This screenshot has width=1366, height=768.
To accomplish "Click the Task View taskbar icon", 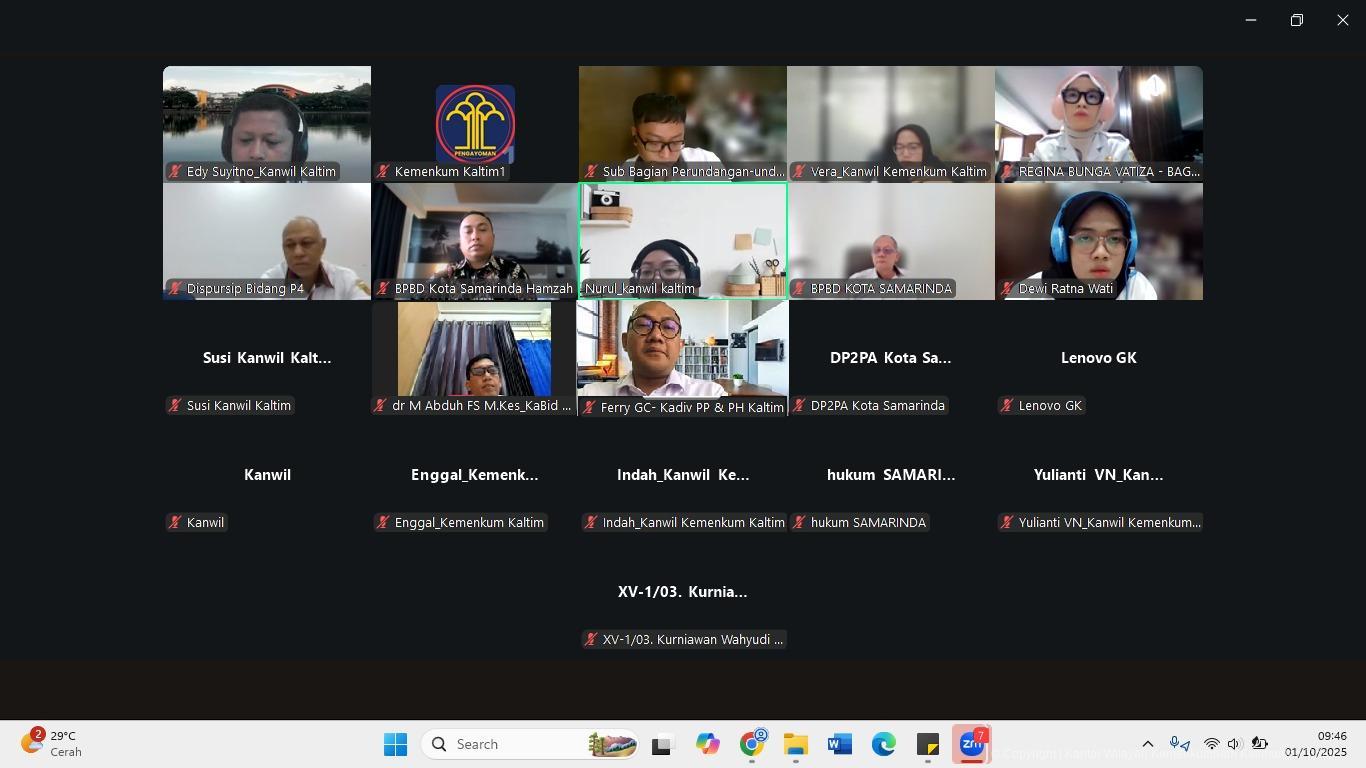I will click(662, 744).
